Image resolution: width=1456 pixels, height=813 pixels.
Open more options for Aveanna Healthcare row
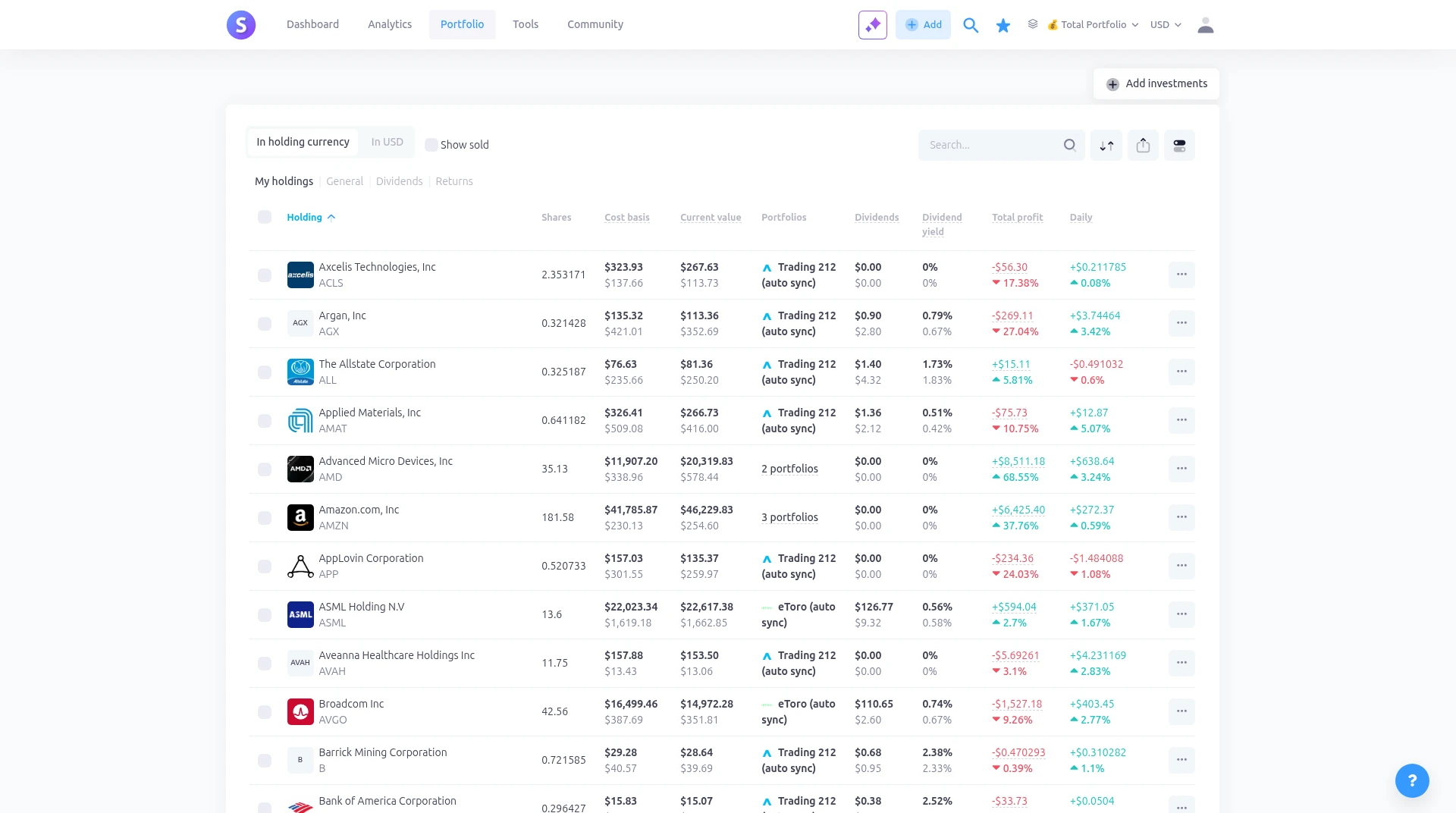1181,663
